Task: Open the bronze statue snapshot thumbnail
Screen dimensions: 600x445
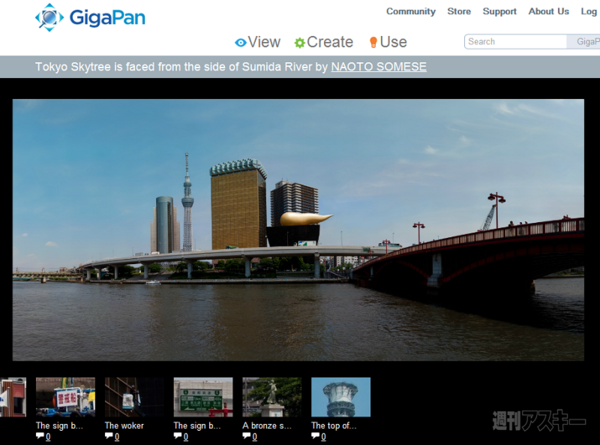Action: (272, 397)
